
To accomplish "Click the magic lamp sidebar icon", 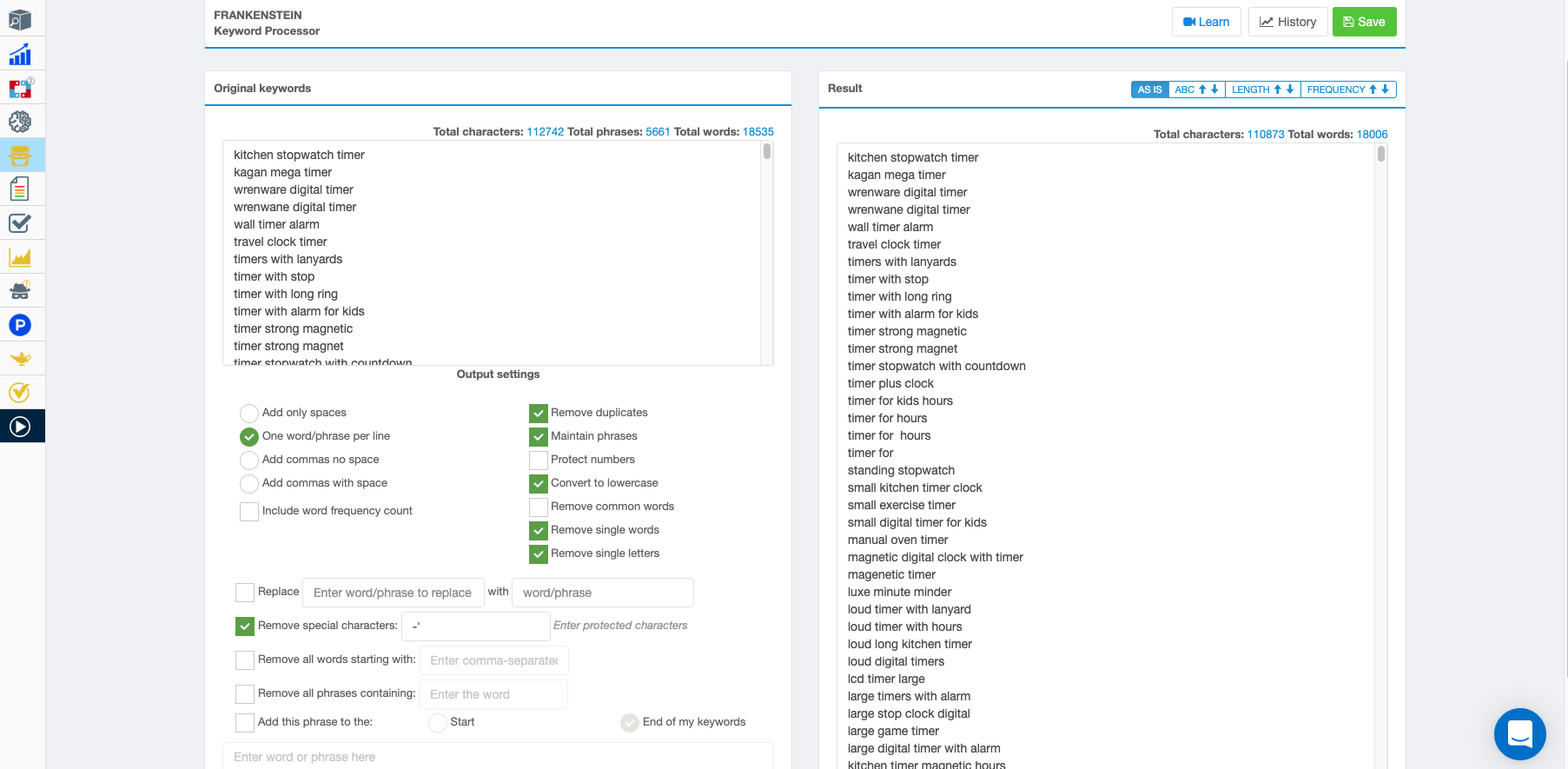I will [x=20, y=359].
